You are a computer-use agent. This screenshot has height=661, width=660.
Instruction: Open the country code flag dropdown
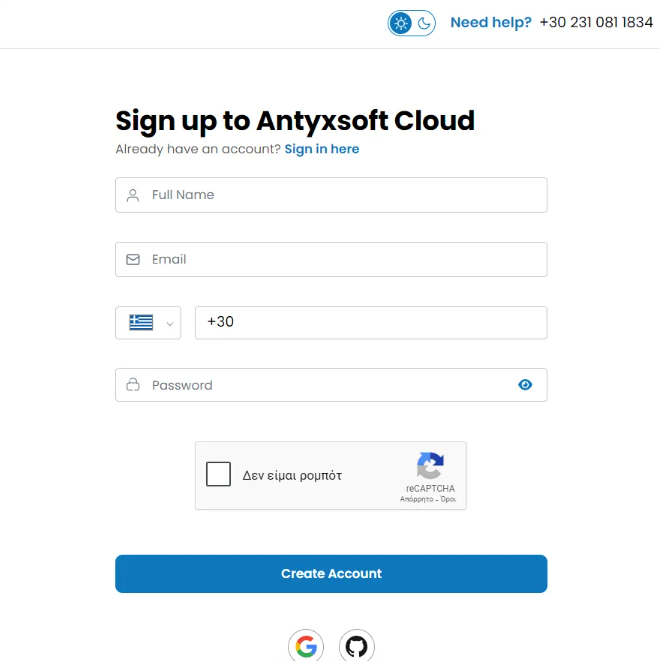coord(148,323)
